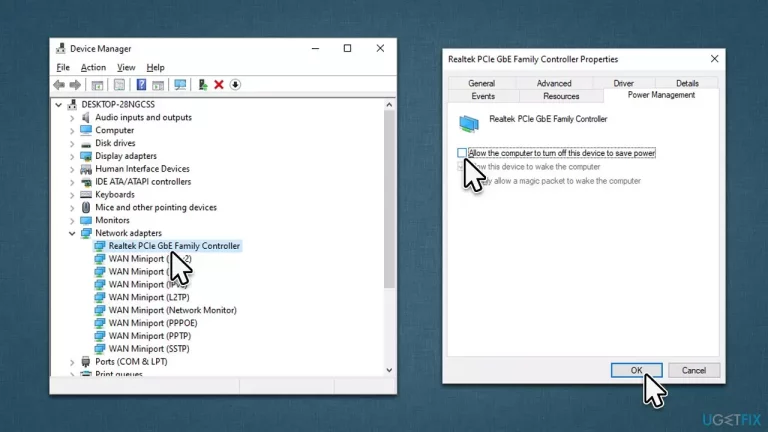
Task: Click the Update device driver toolbar icon
Action: pyautogui.click(x=202, y=85)
